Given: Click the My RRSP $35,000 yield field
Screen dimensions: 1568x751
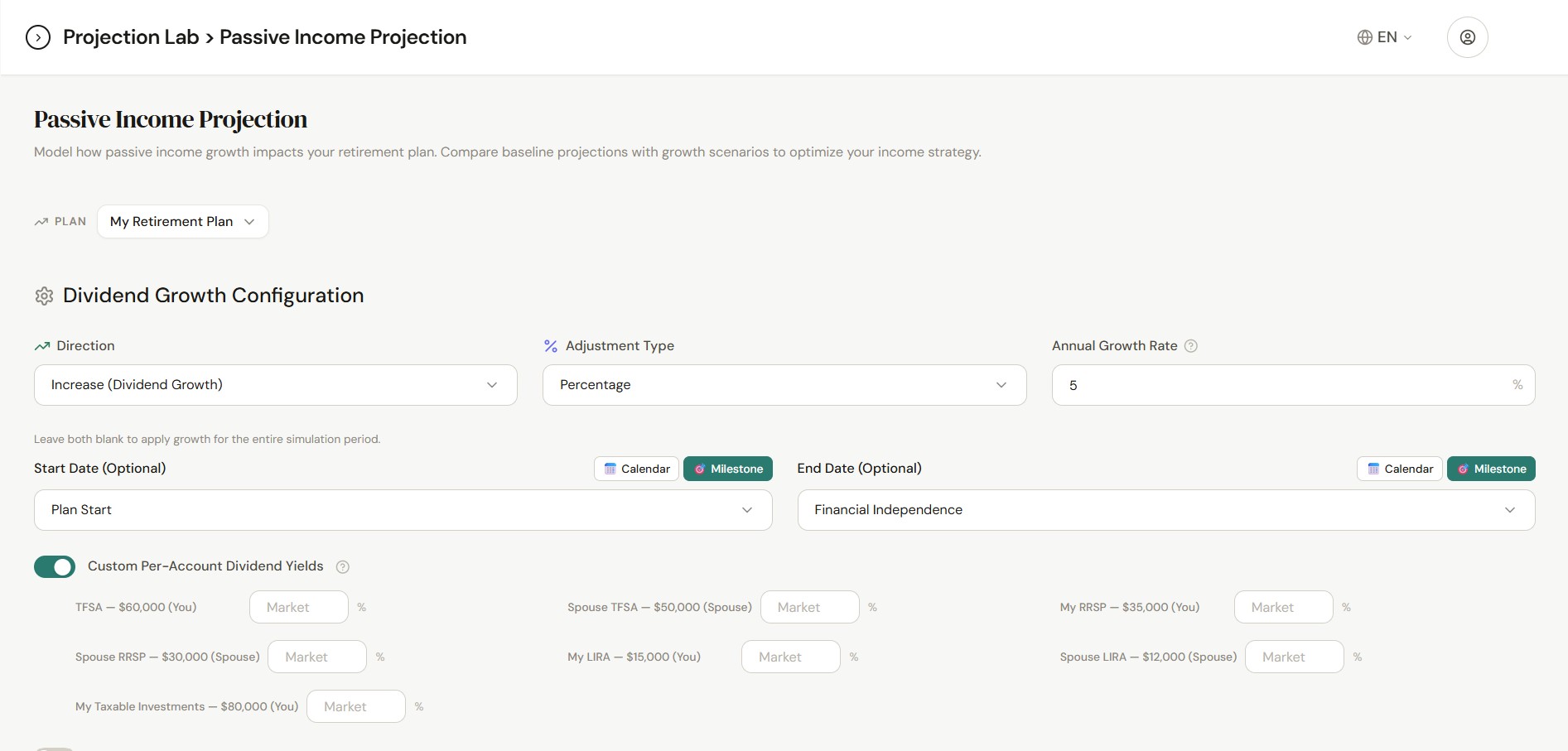Looking at the screenshot, I should coord(1284,607).
